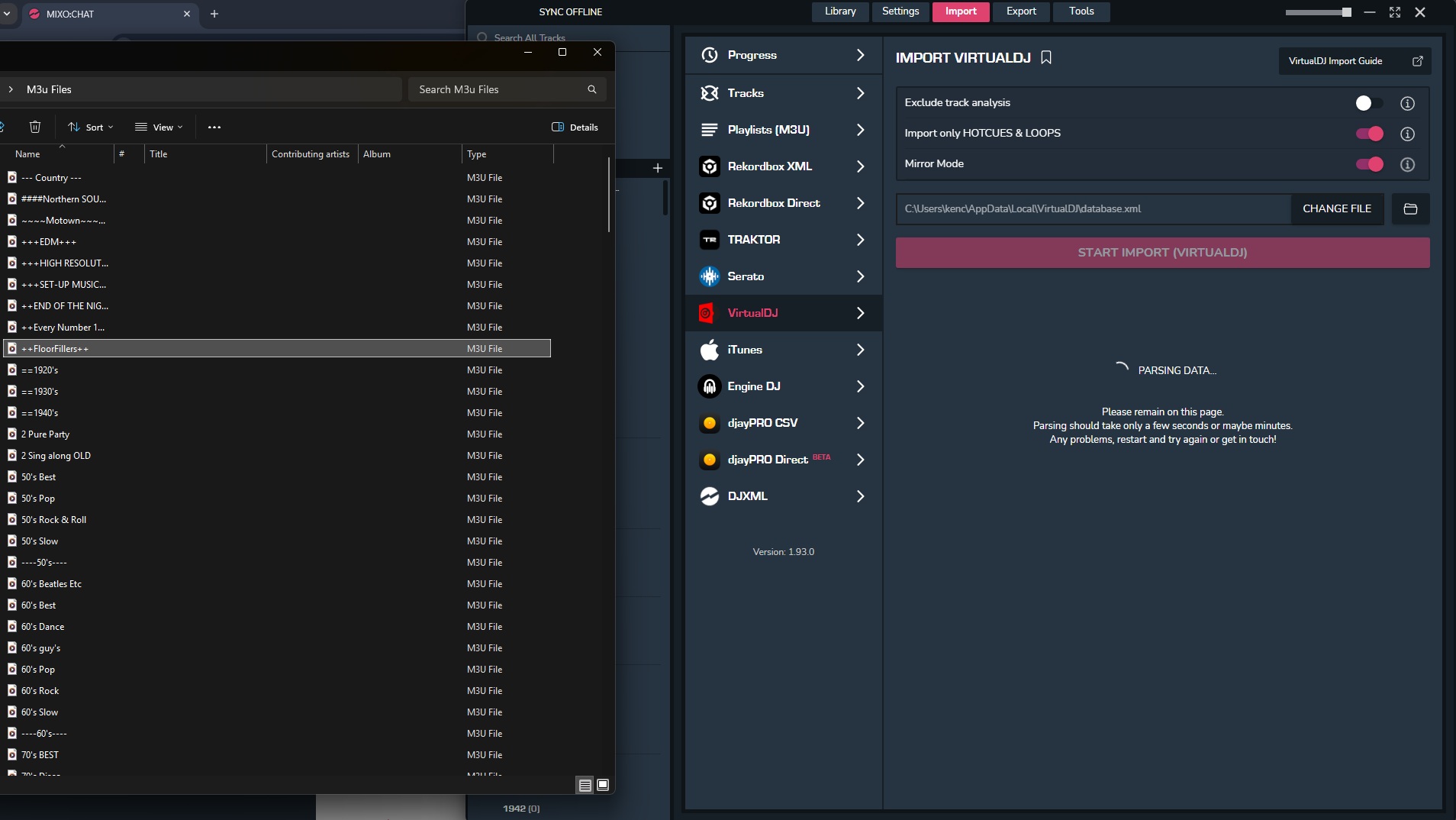
Task: Open a new browser tab with plus button
Action: (214, 14)
